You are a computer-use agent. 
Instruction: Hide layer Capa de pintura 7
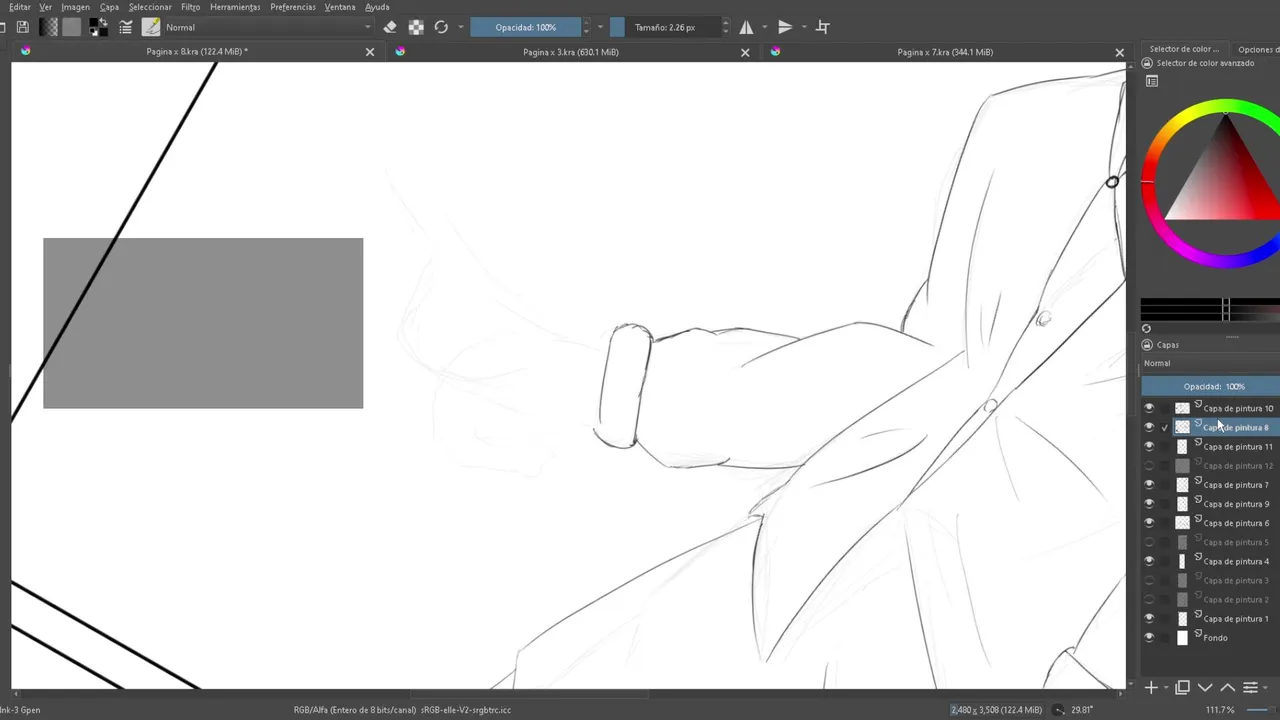1149,485
